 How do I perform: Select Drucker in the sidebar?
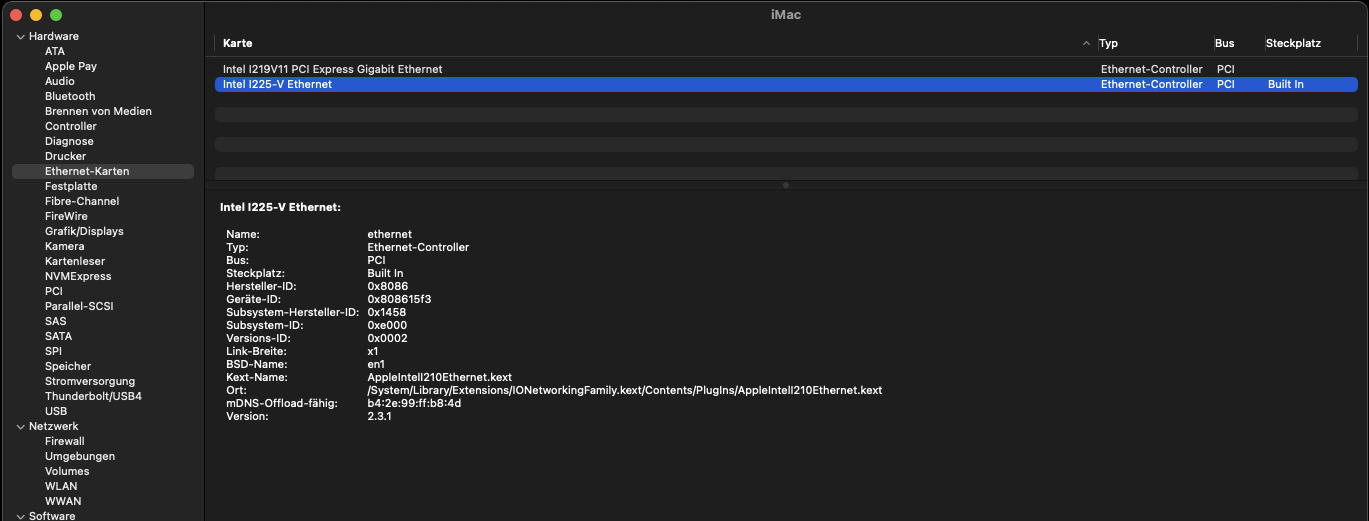click(66, 156)
